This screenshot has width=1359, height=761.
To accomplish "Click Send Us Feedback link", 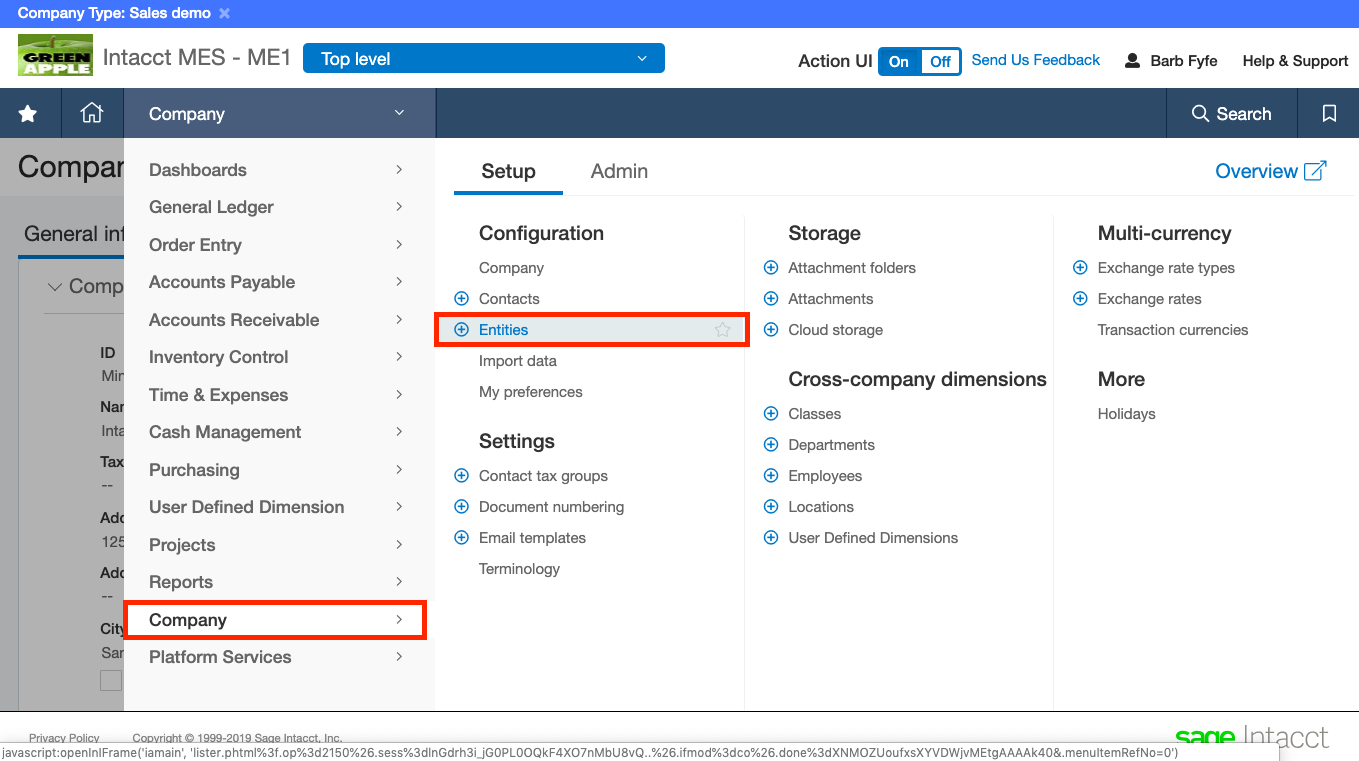I will [1035, 60].
